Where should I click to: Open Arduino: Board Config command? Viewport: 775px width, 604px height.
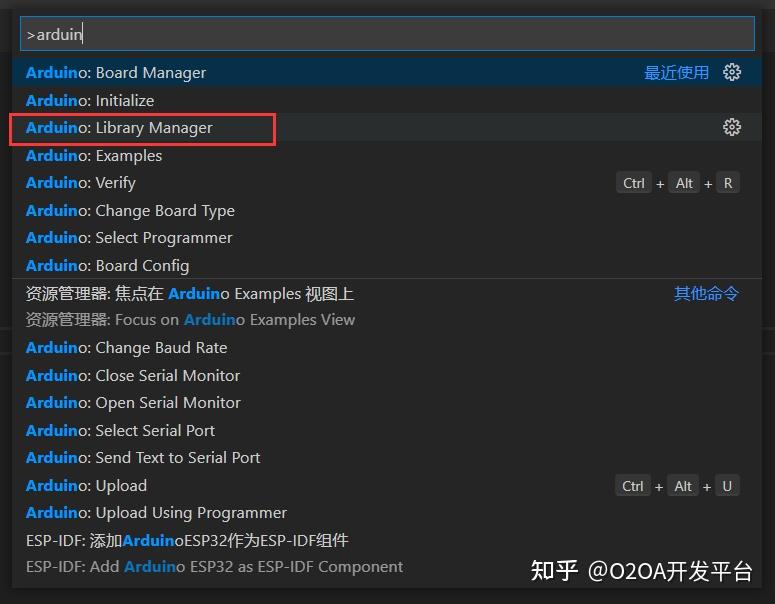click(387, 265)
